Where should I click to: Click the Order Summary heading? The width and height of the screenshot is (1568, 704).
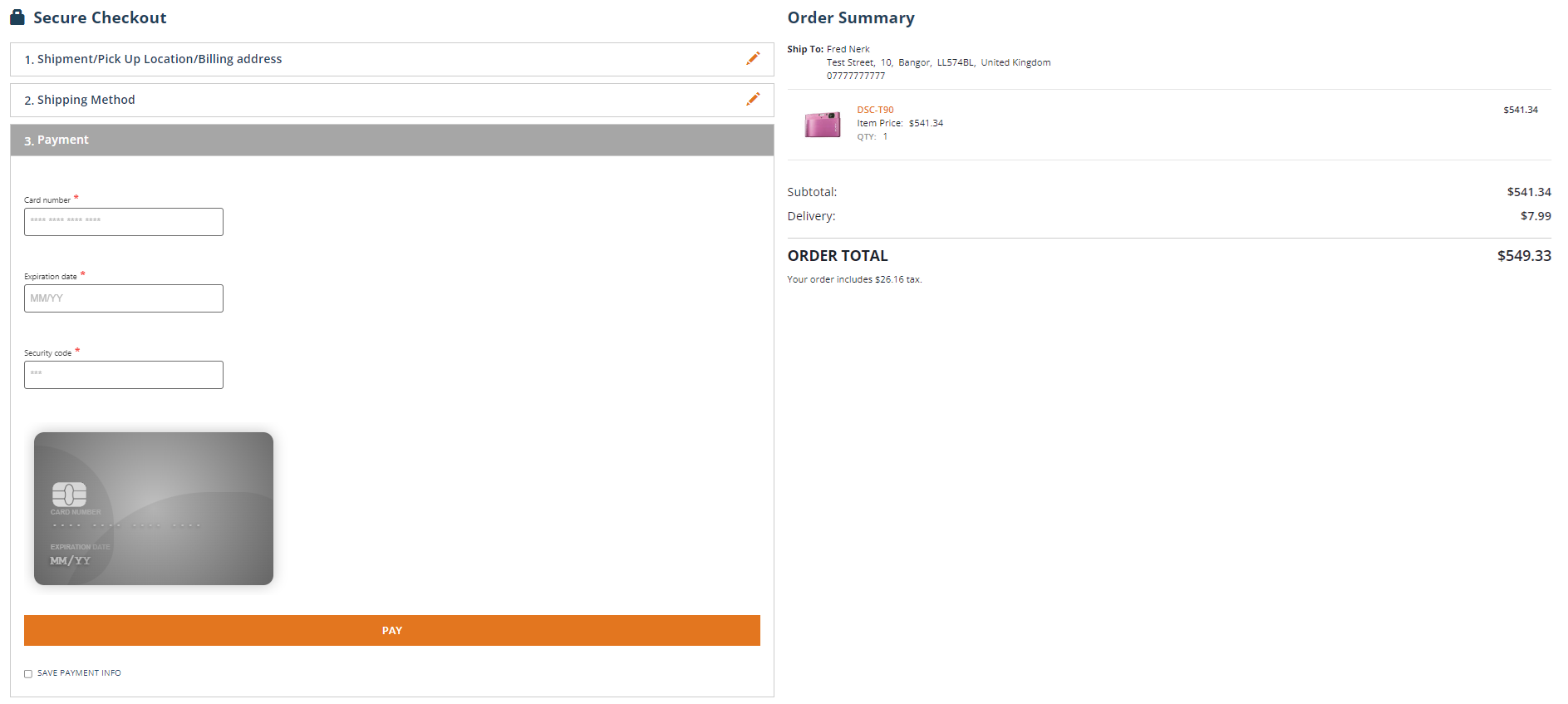tap(851, 17)
